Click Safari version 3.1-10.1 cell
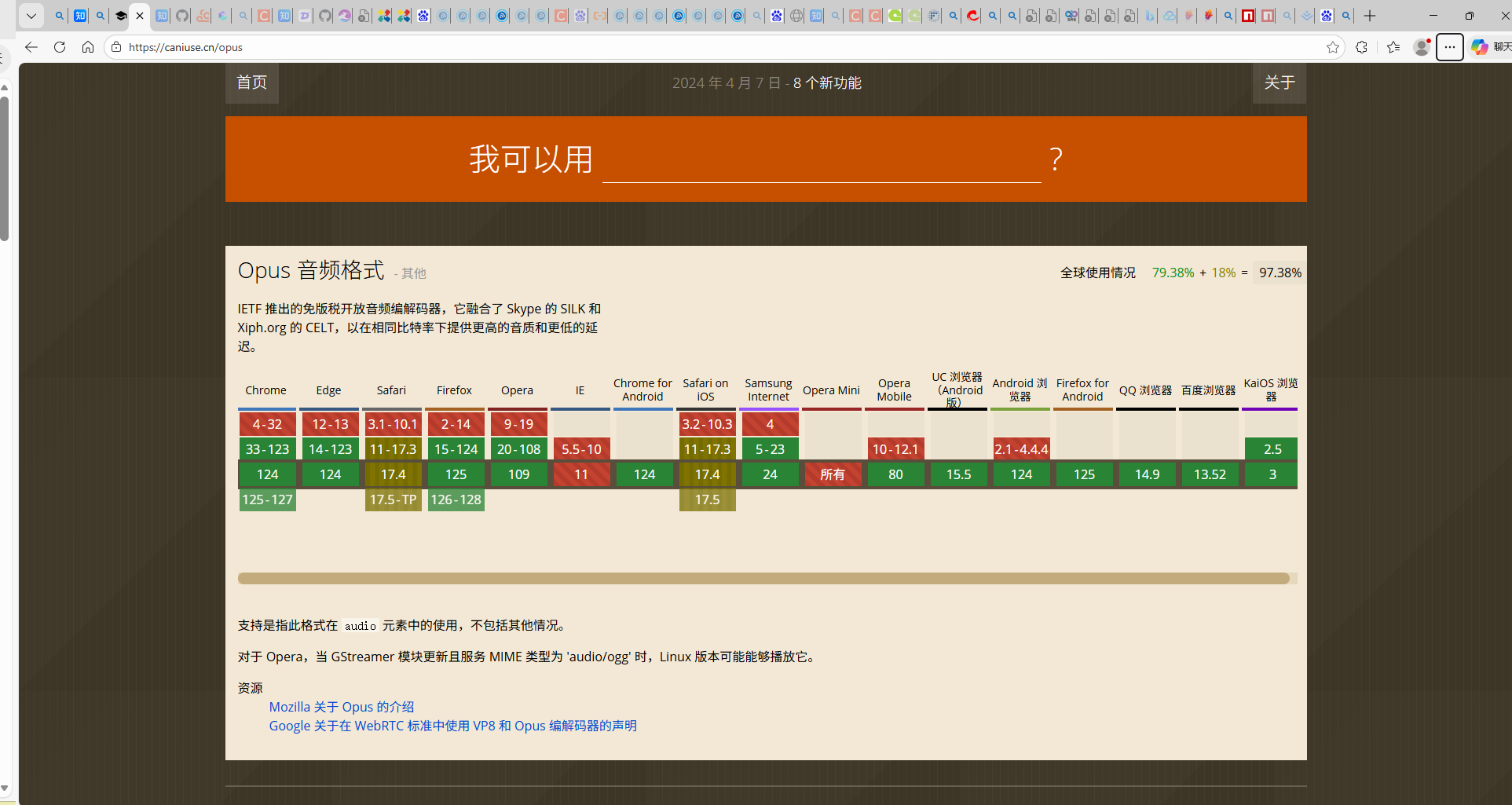Image resolution: width=1512 pixels, height=805 pixels. coord(394,424)
